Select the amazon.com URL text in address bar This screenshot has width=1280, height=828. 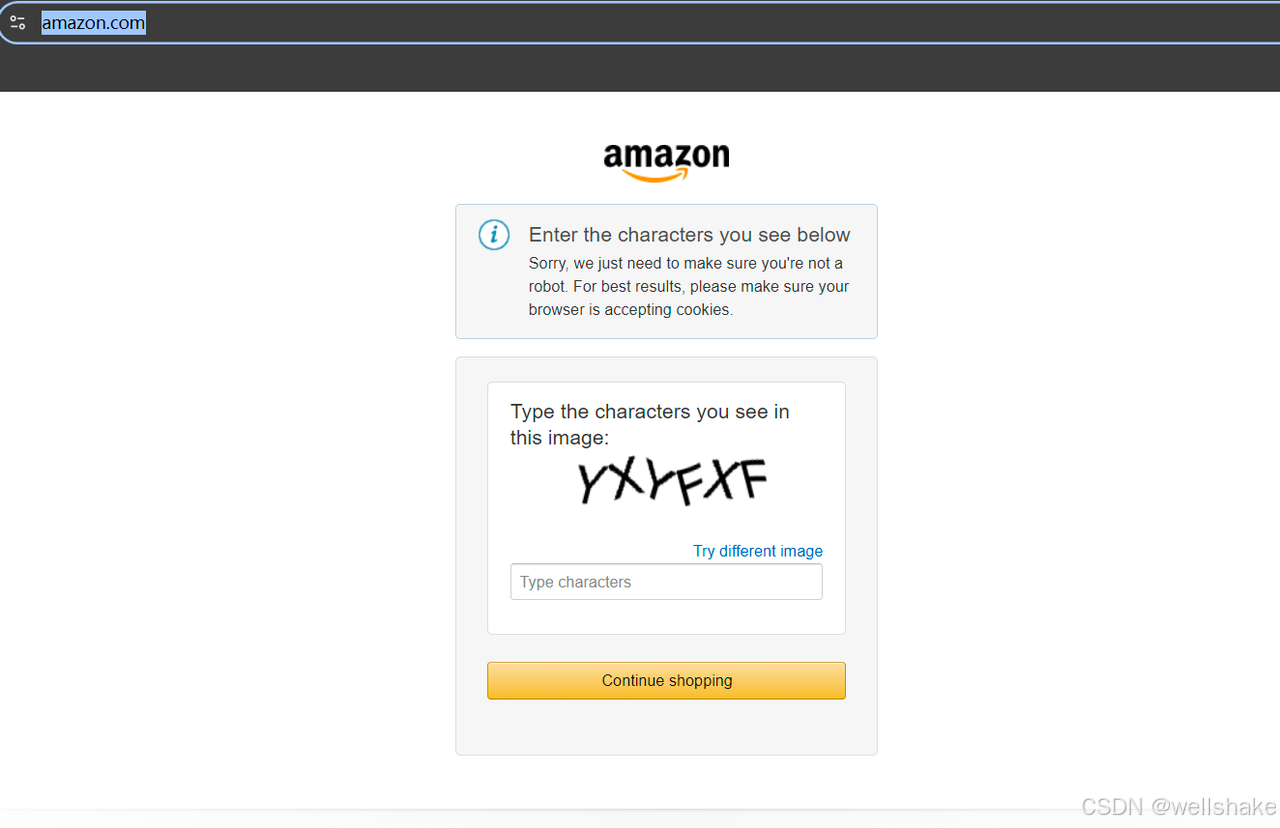[x=93, y=22]
